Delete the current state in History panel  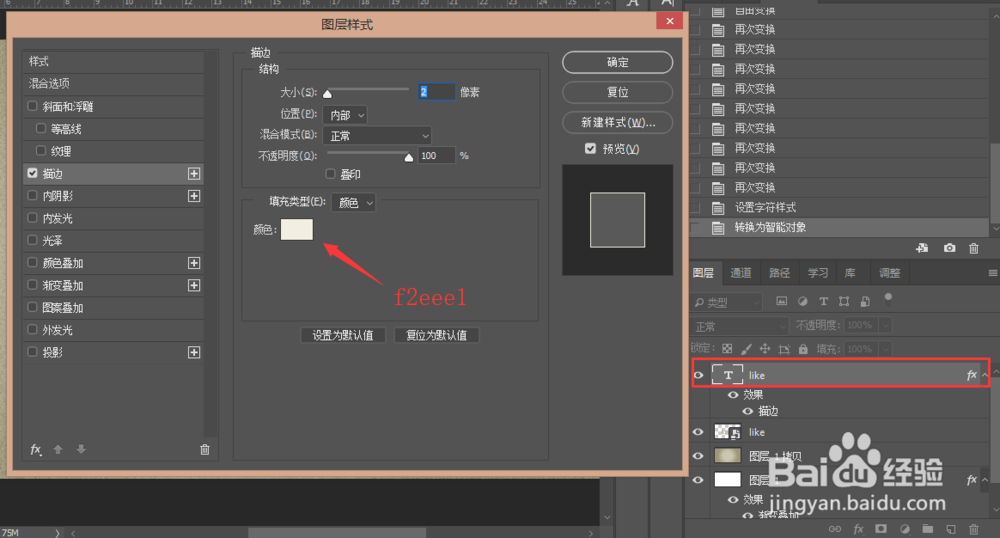(x=974, y=248)
